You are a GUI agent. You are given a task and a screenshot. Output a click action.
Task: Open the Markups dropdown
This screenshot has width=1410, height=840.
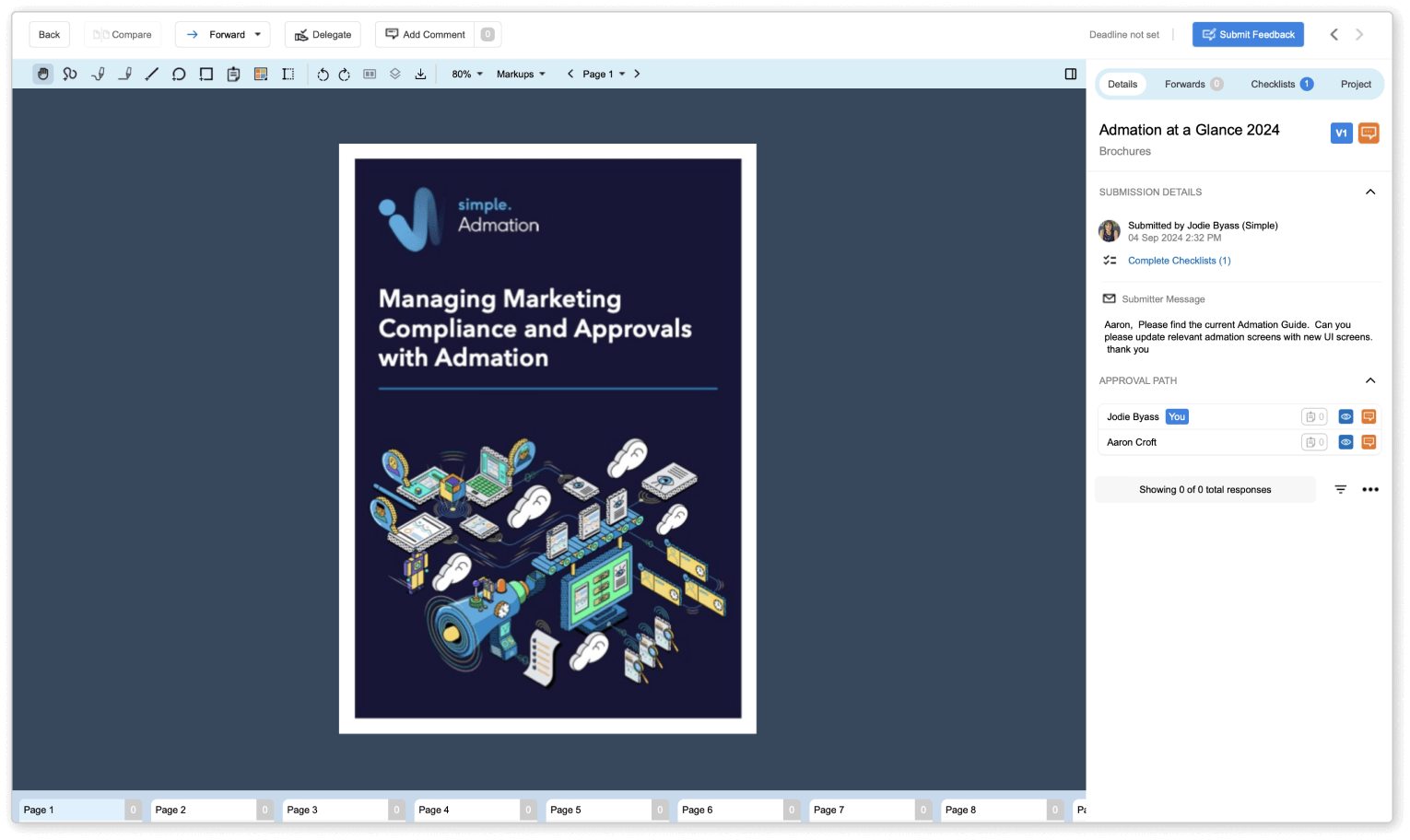pyautogui.click(x=521, y=74)
